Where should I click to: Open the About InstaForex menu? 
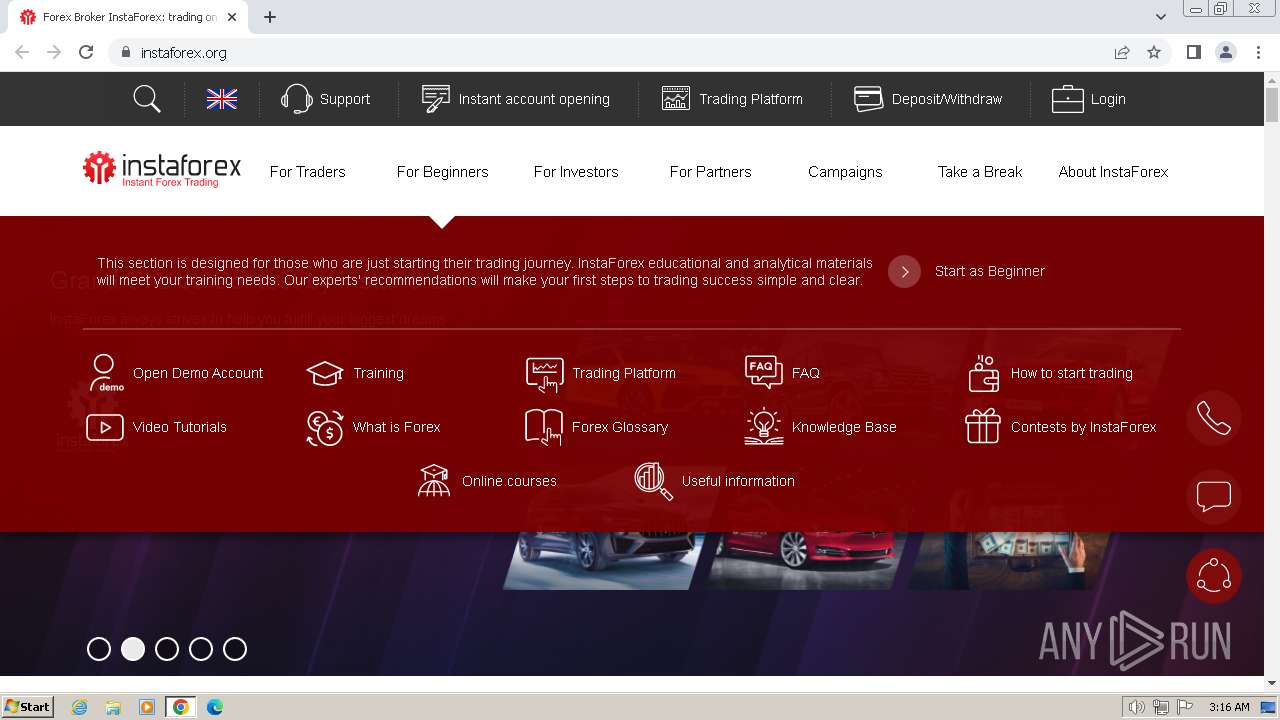click(x=1114, y=172)
